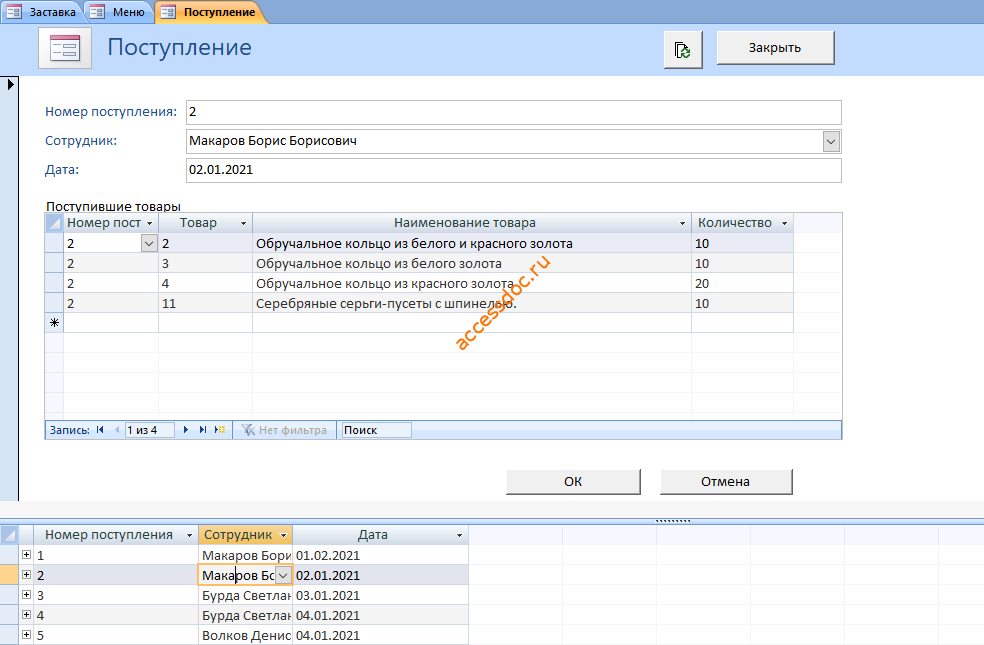Create new record in subform navigator

click(220, 430)
